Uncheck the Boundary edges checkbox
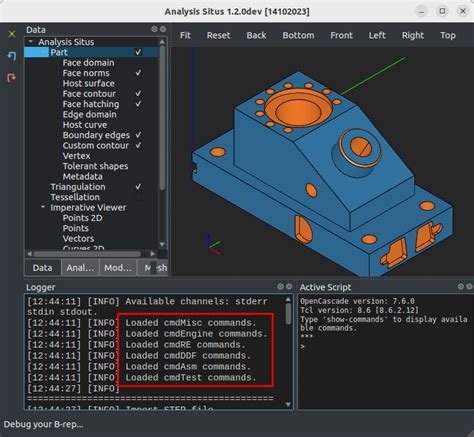Image resolution: width=474 pixels, height=437 pixels. (x=138, y=135)
